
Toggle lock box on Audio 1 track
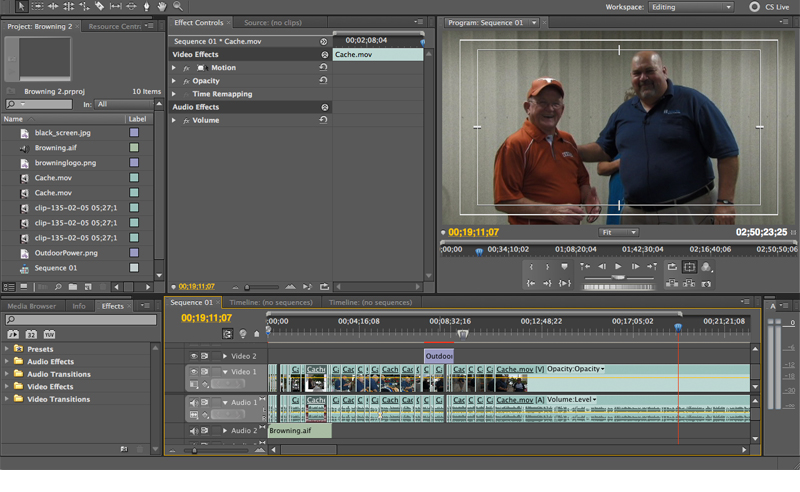216,403
